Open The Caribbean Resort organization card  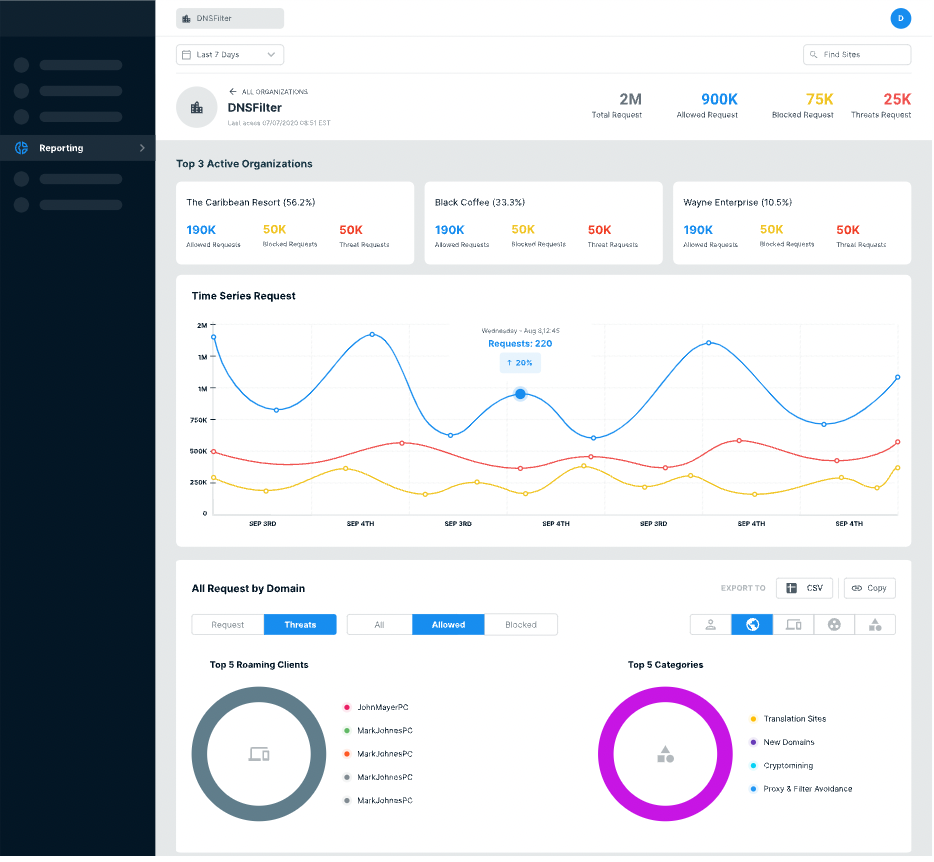[x=295, y=223]
